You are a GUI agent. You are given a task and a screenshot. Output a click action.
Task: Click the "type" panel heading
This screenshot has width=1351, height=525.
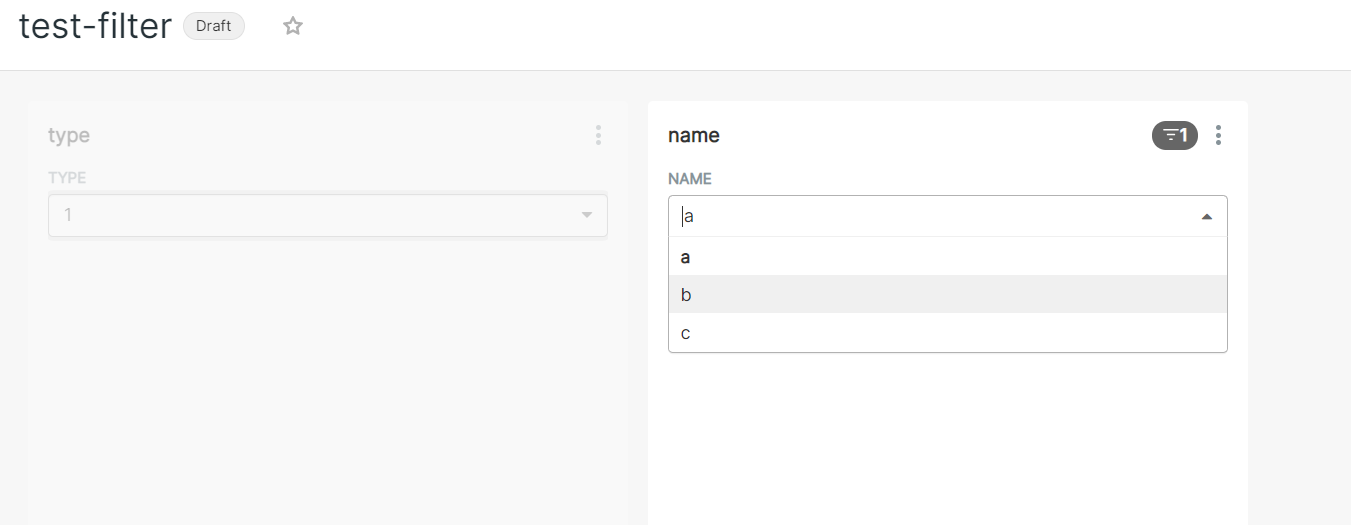tap(69, 135)
